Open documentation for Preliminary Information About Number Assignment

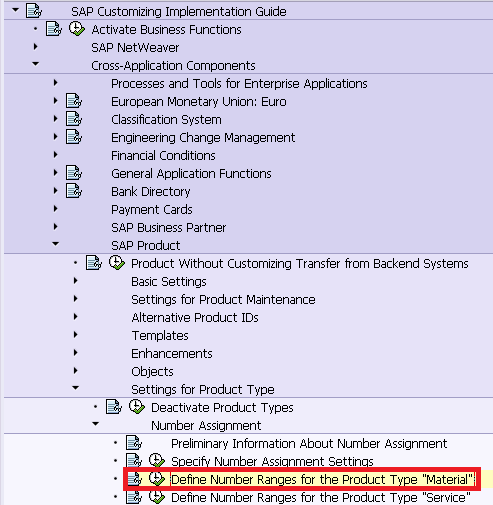click(134, 443)
